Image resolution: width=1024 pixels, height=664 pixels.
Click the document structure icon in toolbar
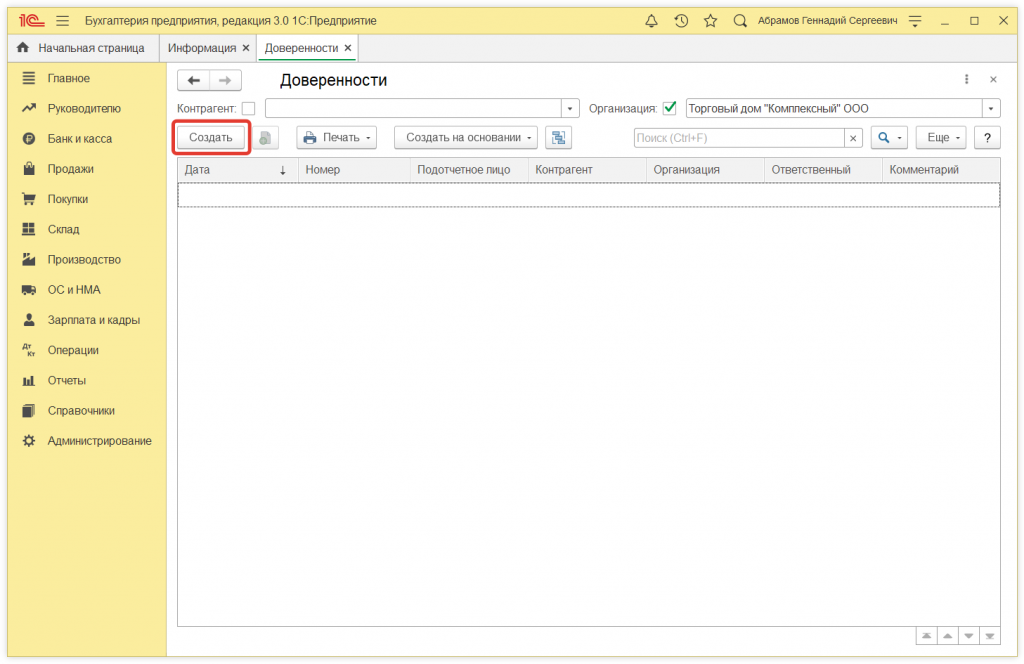558,138
